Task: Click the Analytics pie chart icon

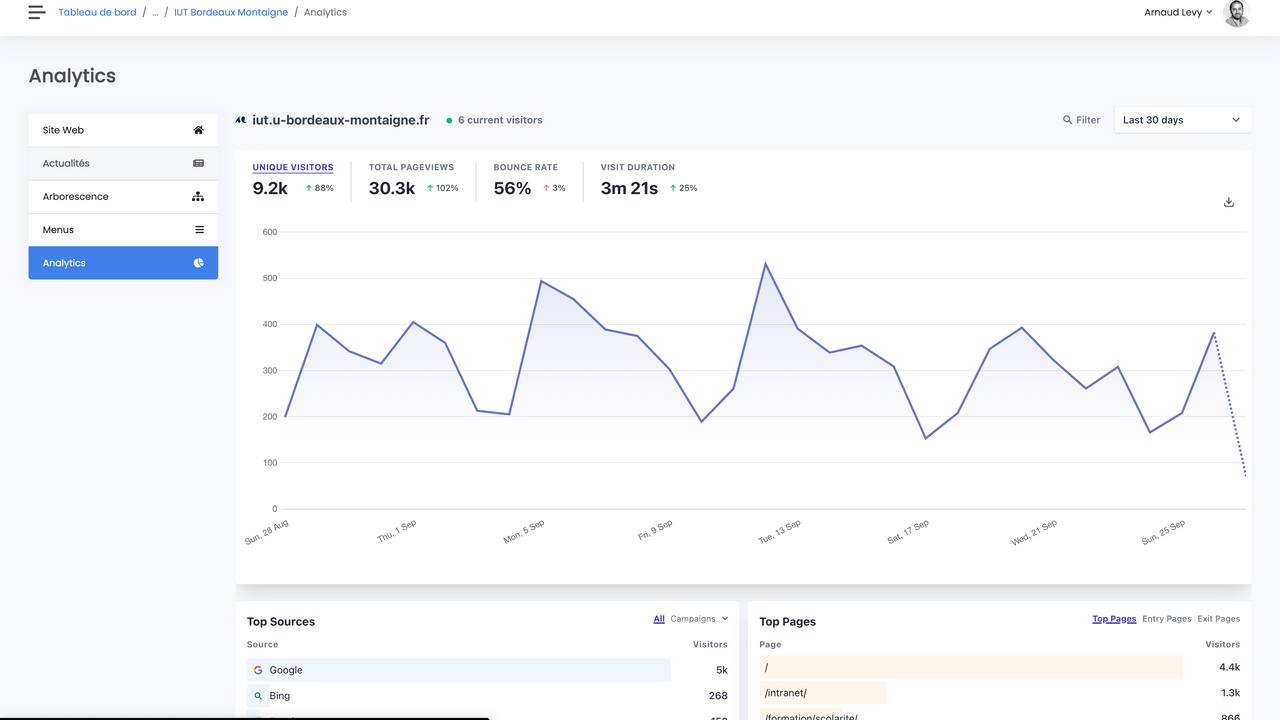Action: click(x=198, y=263)
